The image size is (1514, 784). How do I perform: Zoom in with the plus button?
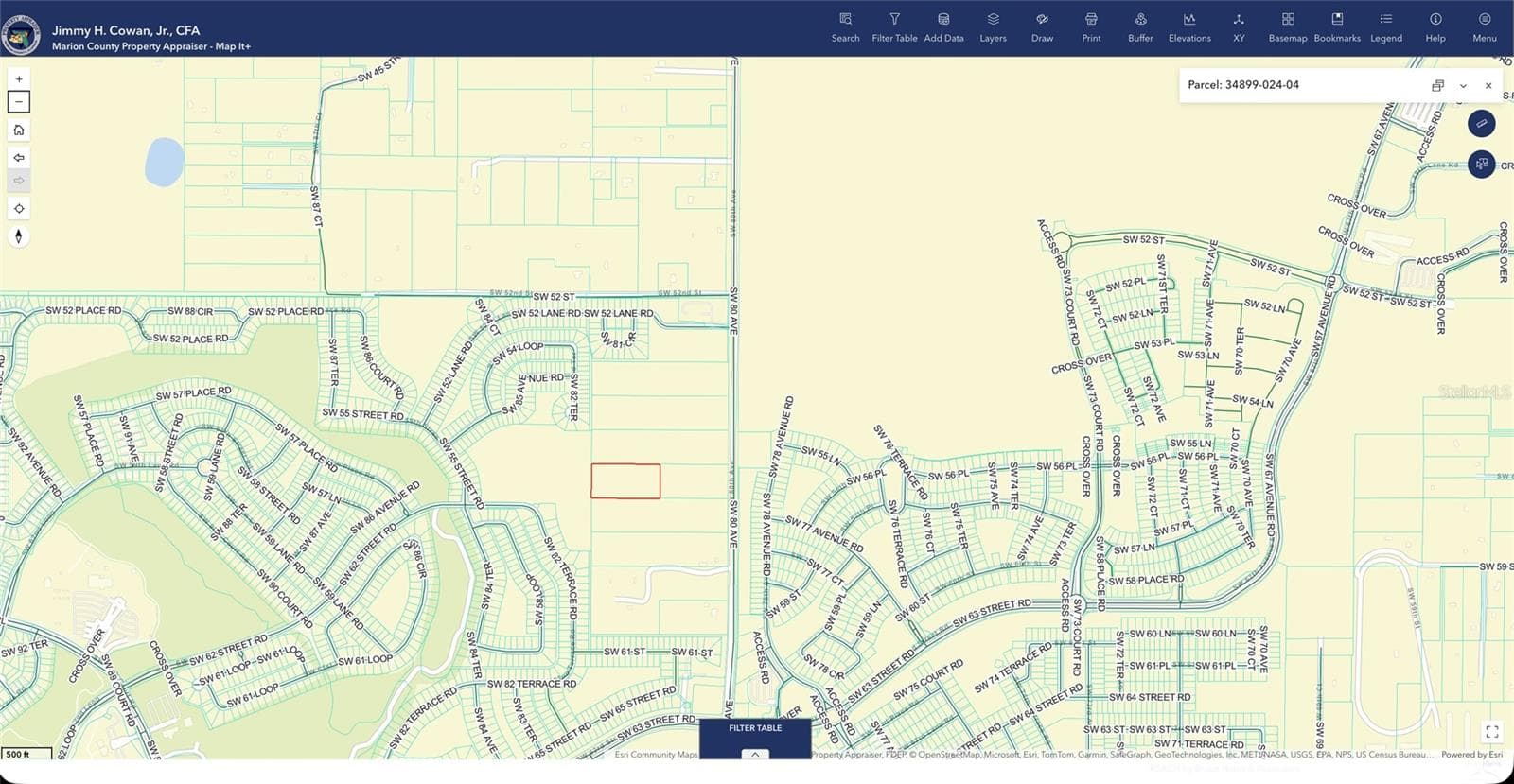19,79
